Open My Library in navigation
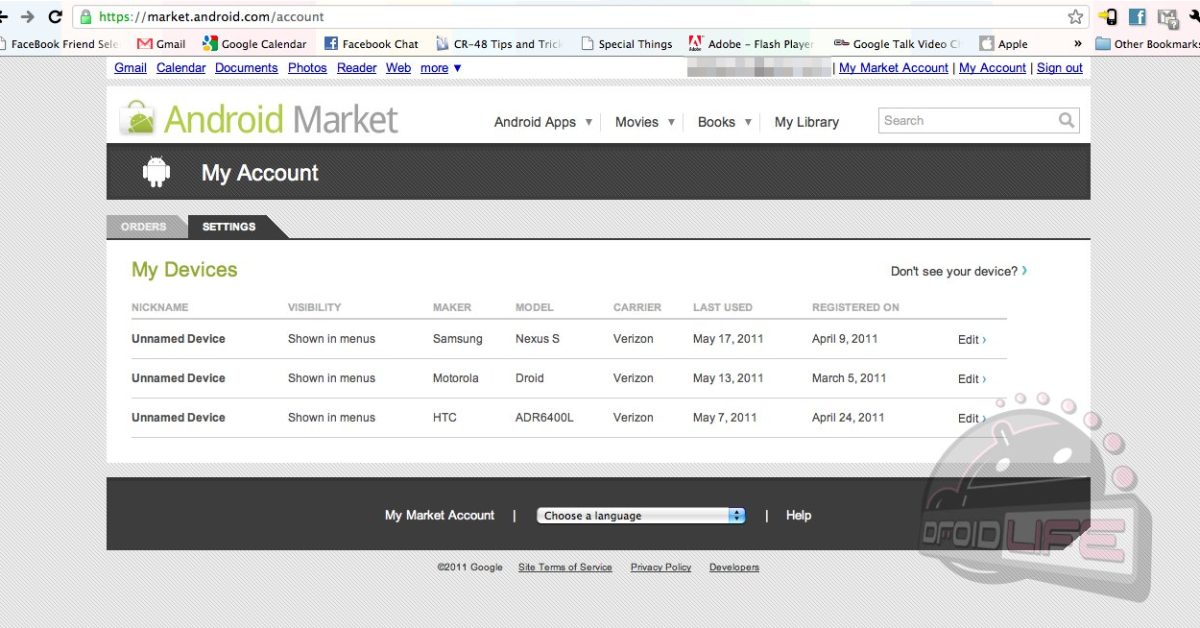The width and height of the screenshot is (1200, 628). click(806, 122)
